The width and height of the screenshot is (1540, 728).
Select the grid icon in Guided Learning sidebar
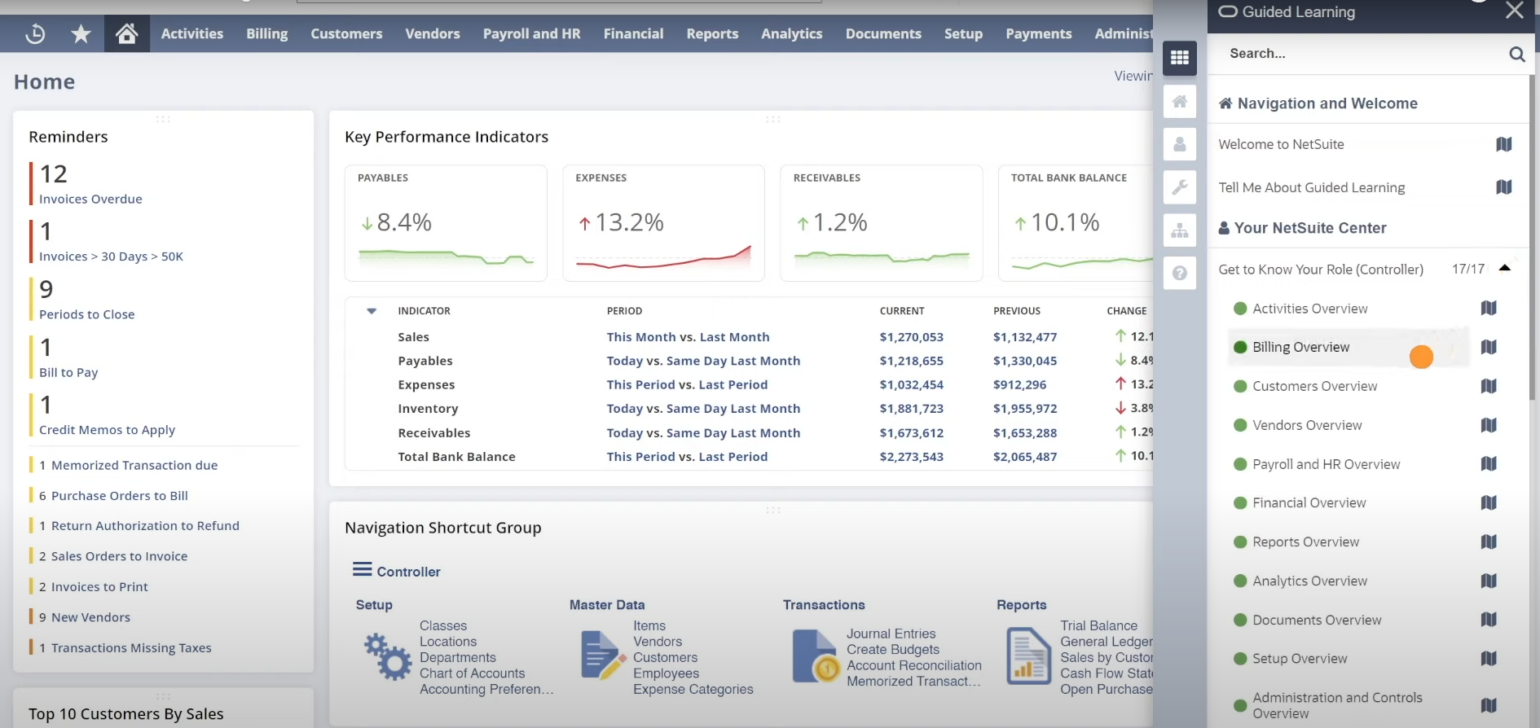pos(1180,58)
